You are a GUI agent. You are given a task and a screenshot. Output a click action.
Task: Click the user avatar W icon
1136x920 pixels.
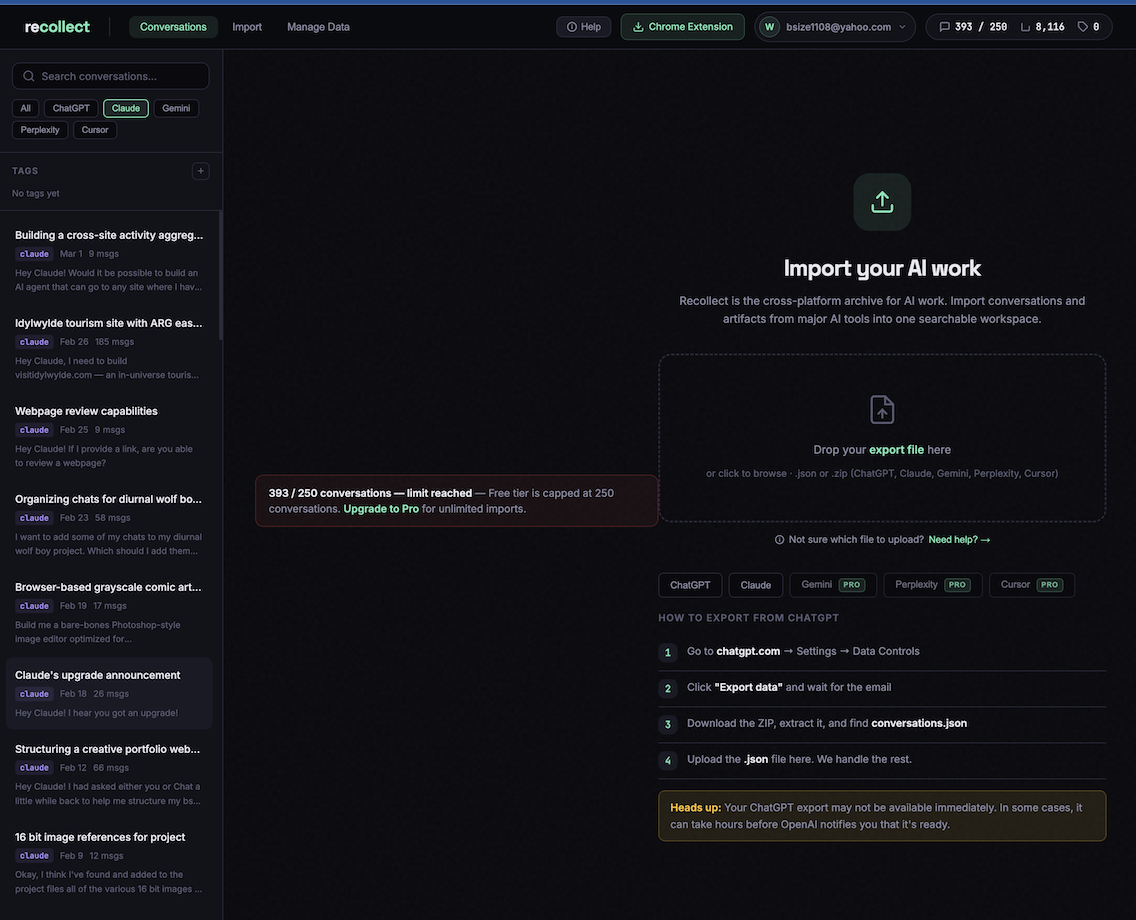[x=769, y=27]
